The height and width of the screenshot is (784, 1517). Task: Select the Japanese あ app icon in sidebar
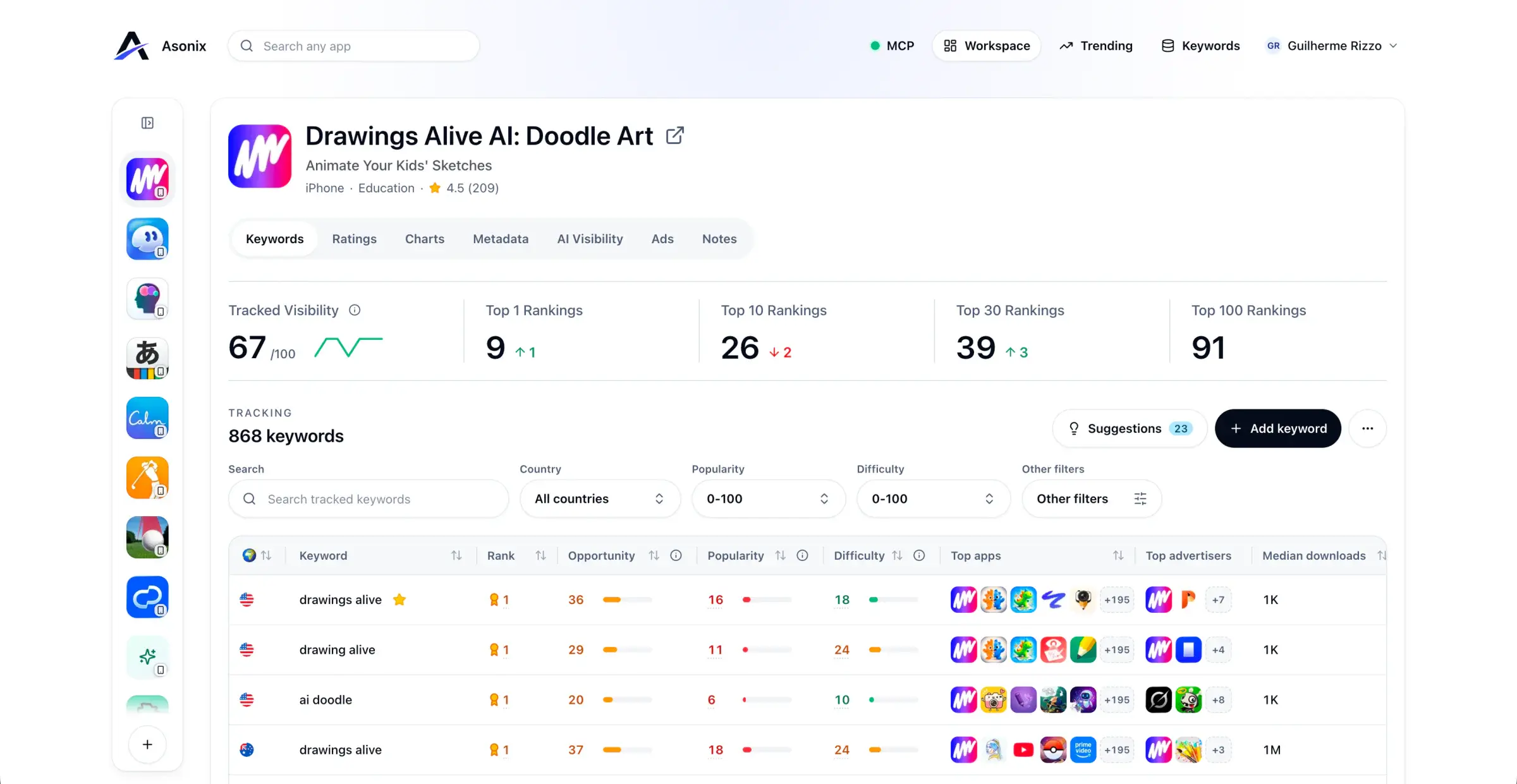pos(147,358)
